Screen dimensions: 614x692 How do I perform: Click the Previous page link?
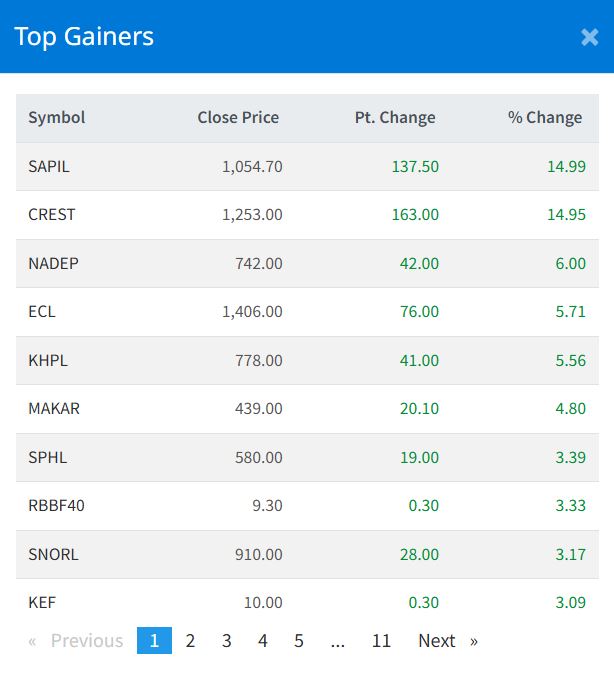click(x=76, y=640)
